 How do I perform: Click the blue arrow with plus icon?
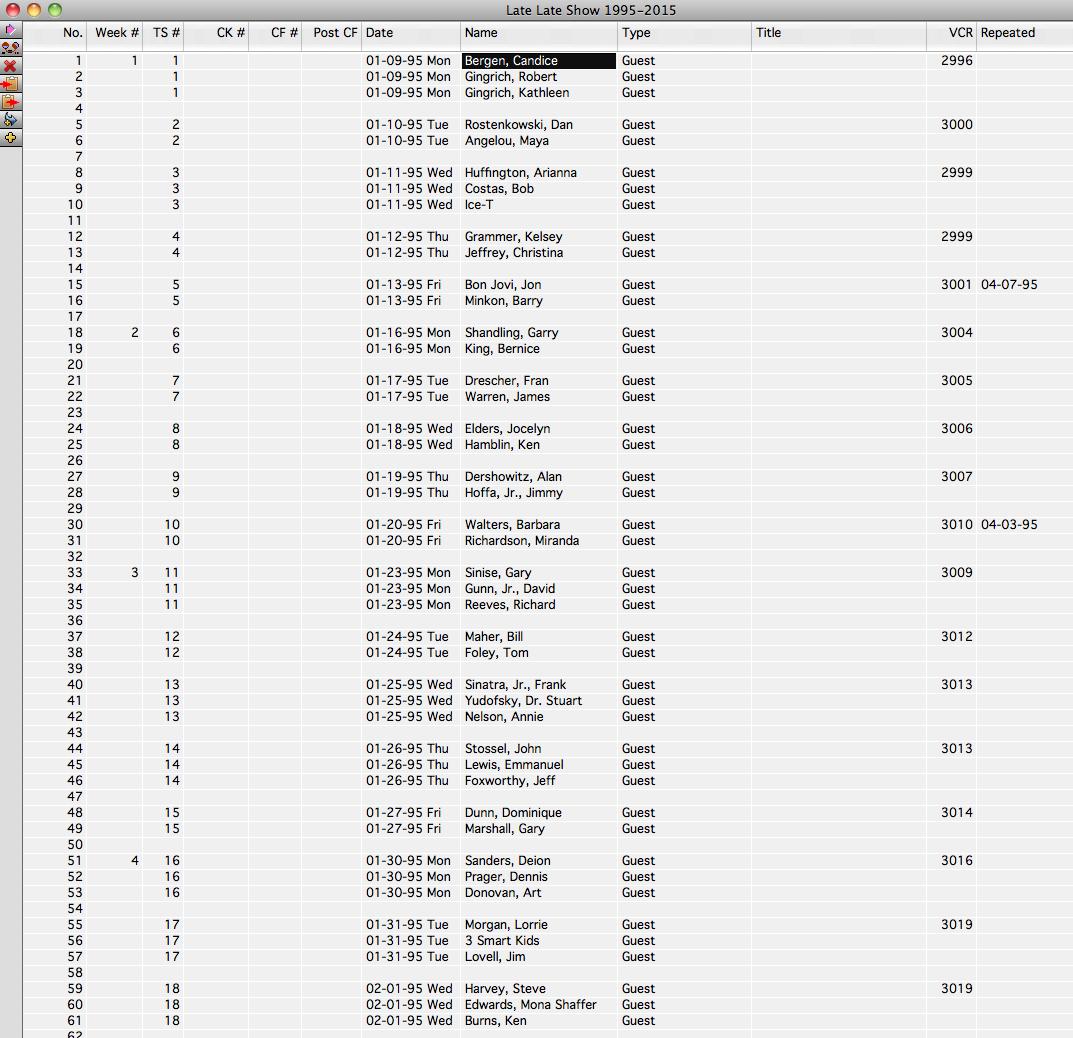click(x=10, y=120)
